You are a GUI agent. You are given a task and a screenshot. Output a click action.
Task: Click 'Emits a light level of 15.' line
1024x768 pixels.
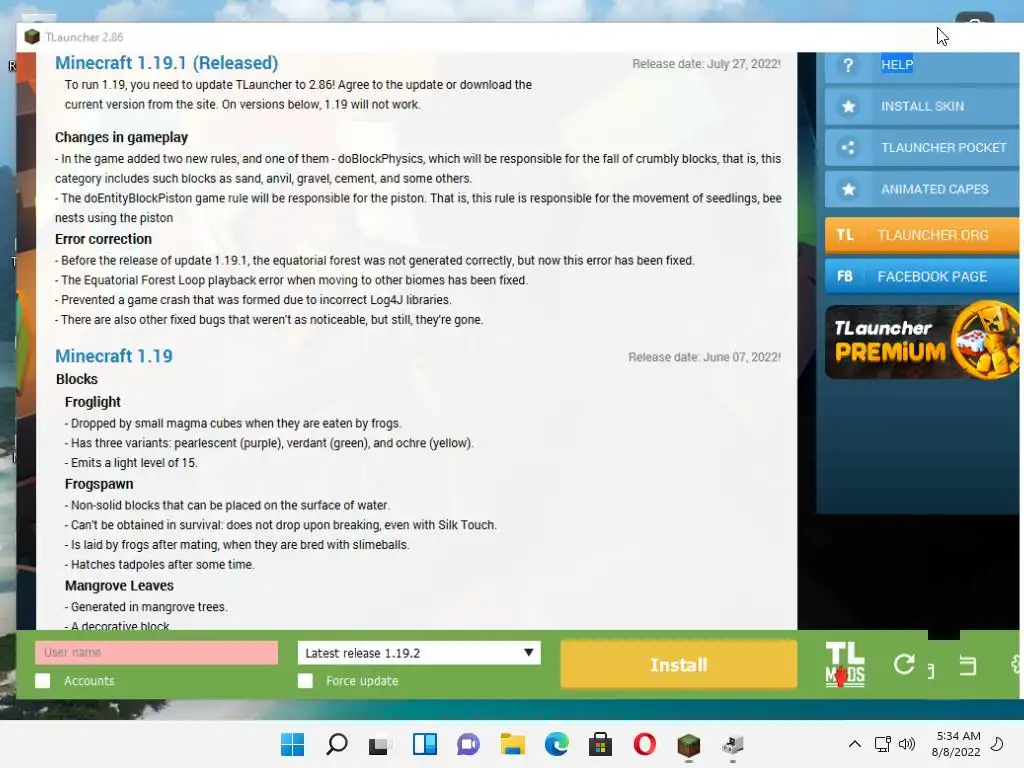coord(131,463)
